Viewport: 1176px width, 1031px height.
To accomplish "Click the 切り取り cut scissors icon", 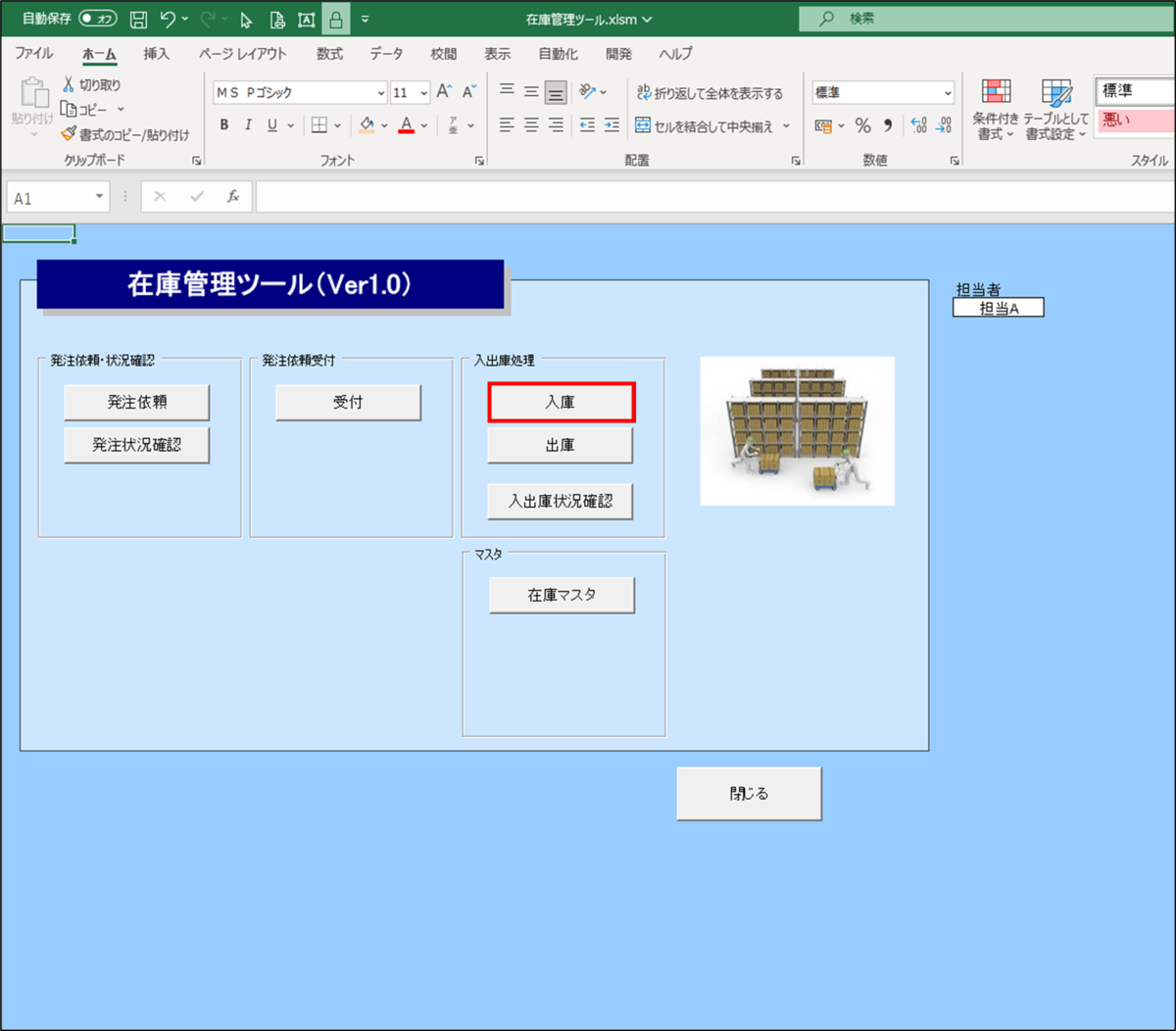I will point(69,85).
